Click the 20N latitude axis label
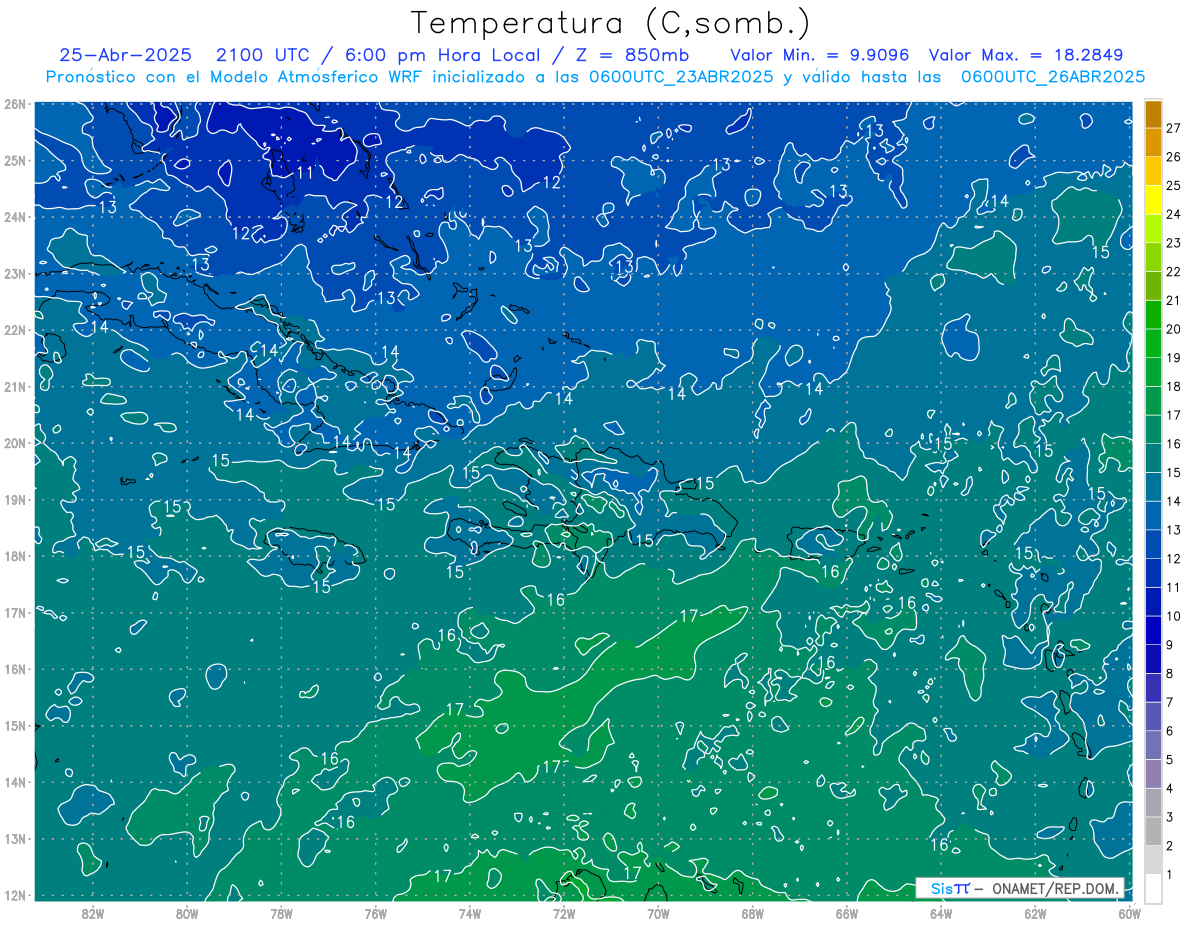Image resolution: width=1200 pixels, height=927 pixels. (x=15, y=443)
